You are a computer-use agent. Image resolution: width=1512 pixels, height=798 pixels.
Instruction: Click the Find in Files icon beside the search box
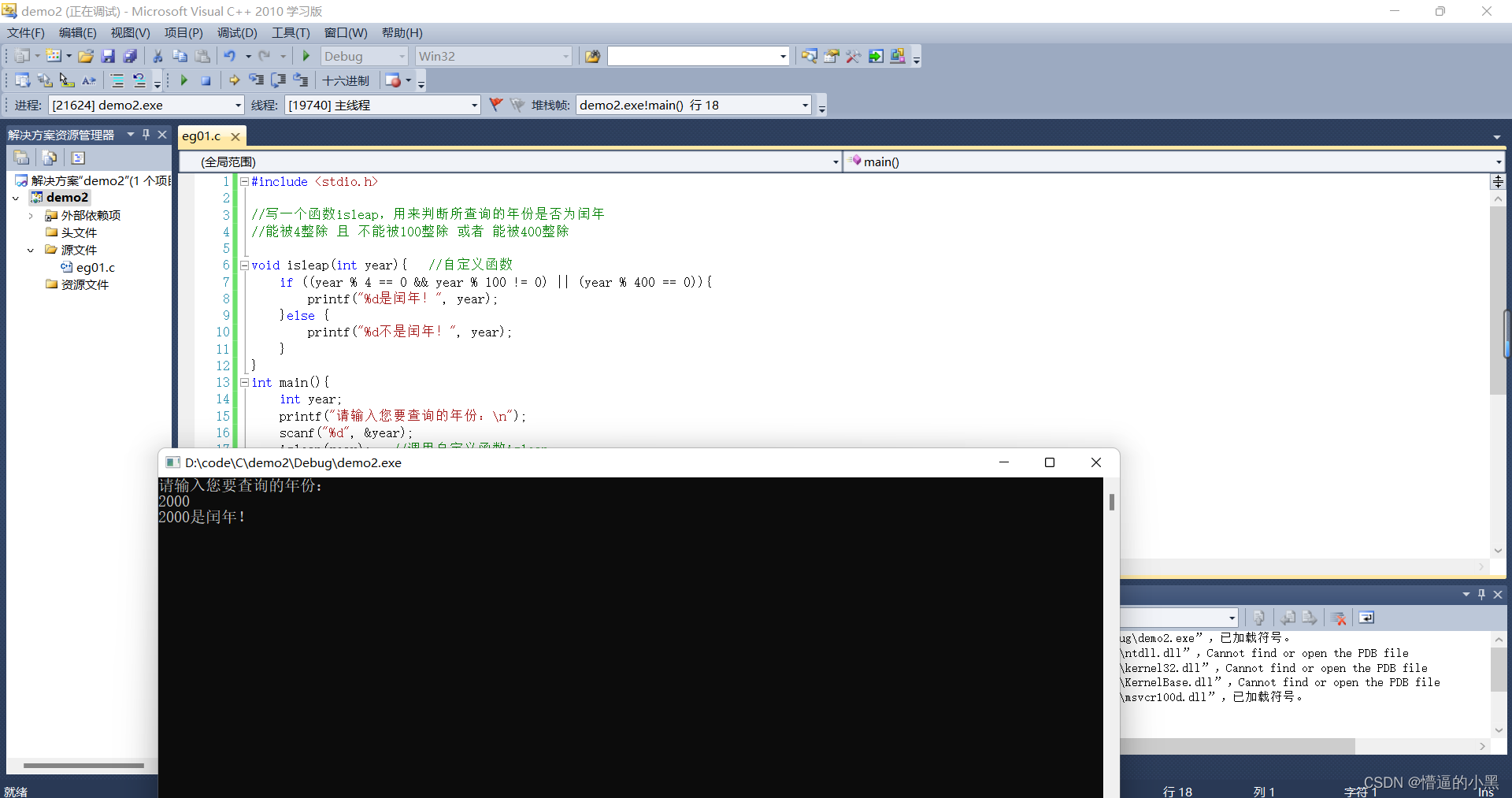tap(592, 56)
